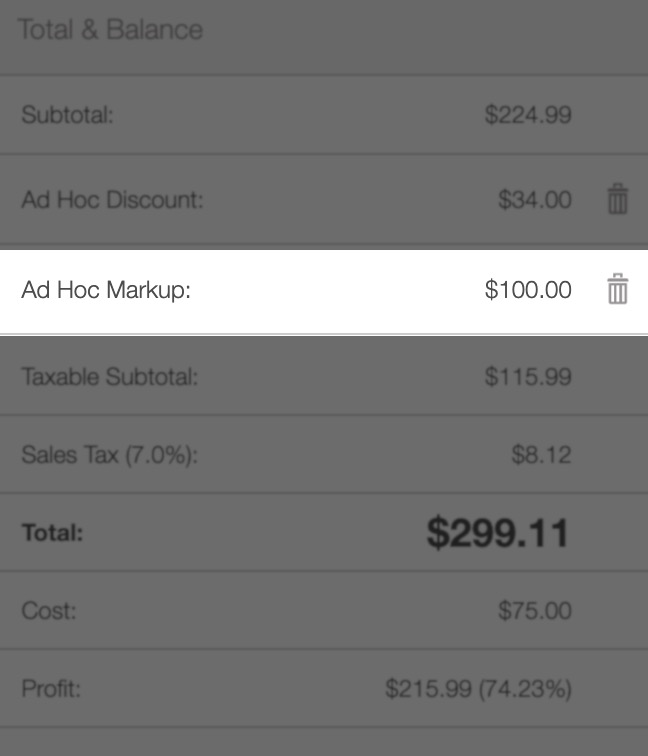Click the $115.99 taxable subtotal value
Screen dimensions: 648x756
pos(528,377)
